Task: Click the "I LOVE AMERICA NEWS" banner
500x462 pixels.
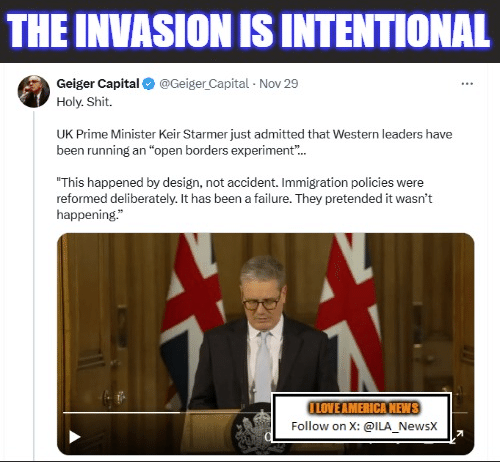Action: pyautogui.click(x=364, y=408)
